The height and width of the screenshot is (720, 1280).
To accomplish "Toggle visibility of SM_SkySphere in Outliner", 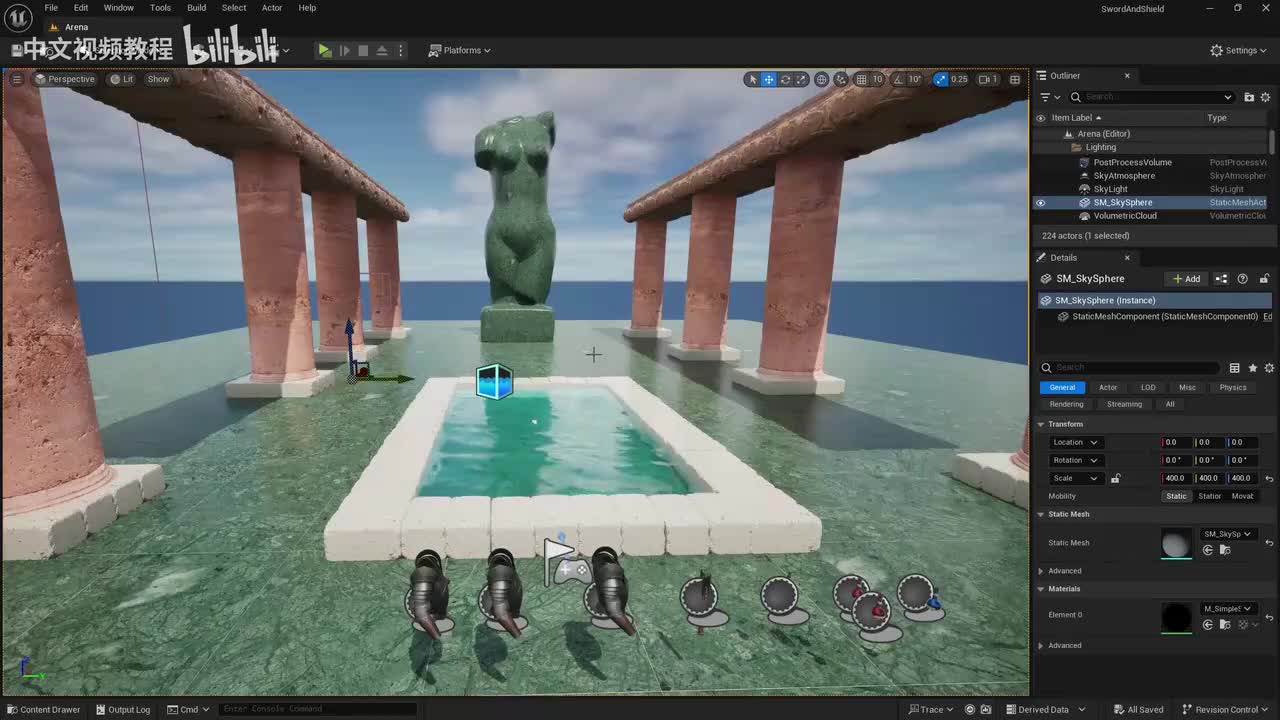I will click(1040, 202).
